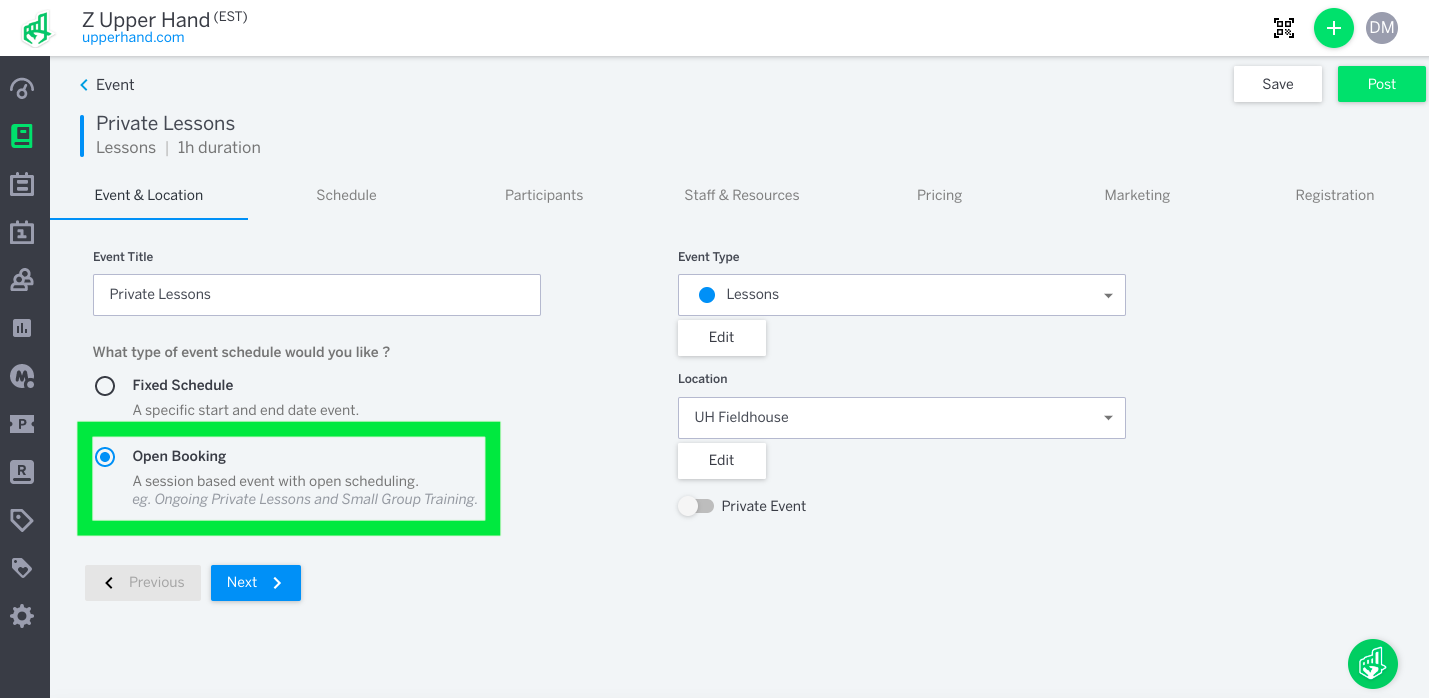Click the blue Lessons color dot
1429x698 pixels.
[x=707, y=295]
